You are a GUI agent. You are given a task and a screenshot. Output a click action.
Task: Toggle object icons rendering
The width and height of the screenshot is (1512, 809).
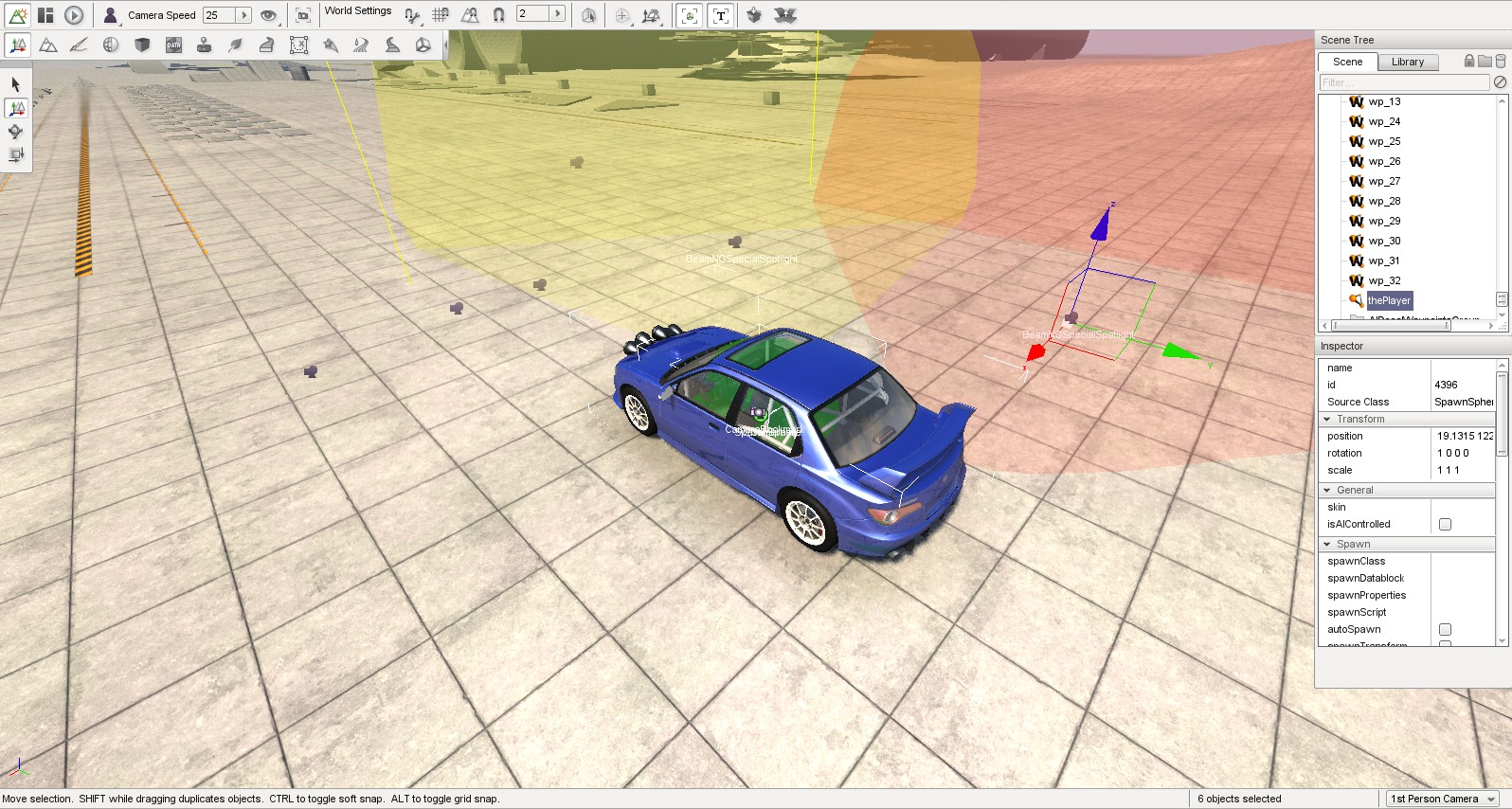690,15
